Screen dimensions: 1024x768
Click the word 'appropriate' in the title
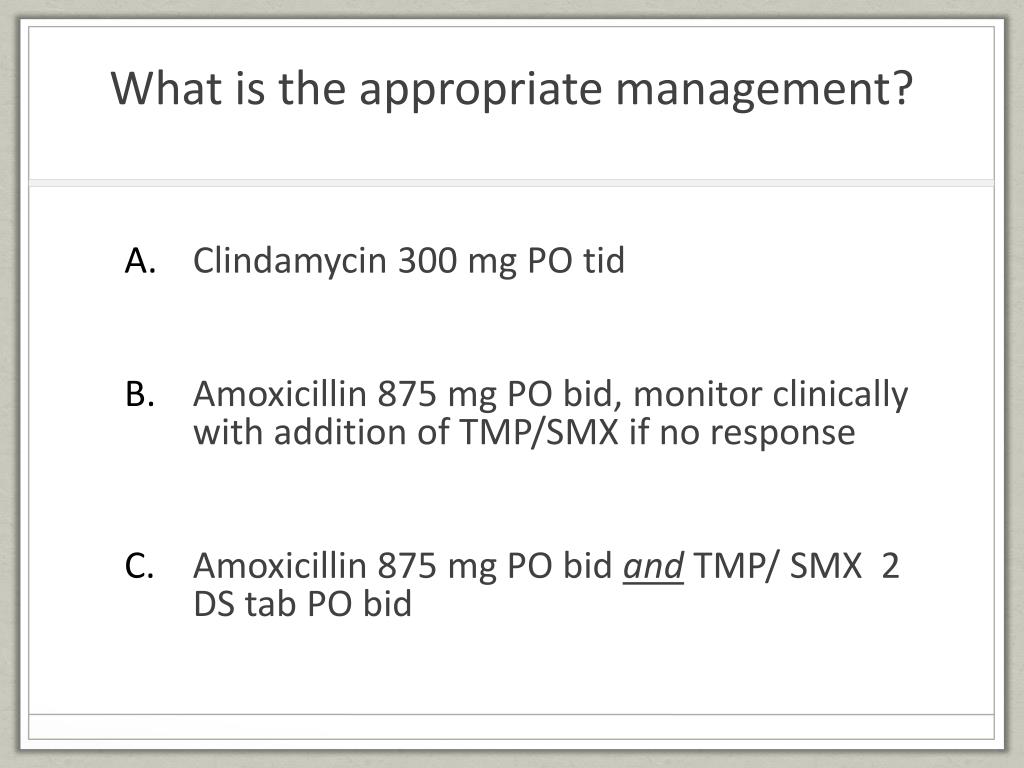481,90
